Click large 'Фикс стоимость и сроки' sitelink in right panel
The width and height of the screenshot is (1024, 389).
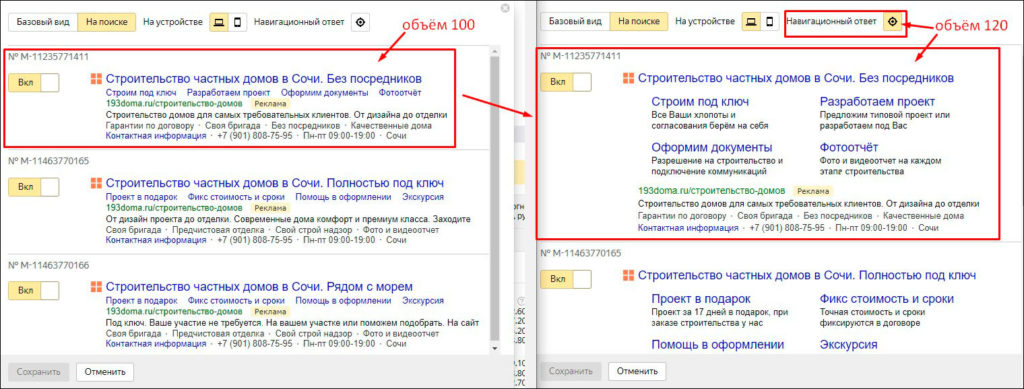[887, 299]
